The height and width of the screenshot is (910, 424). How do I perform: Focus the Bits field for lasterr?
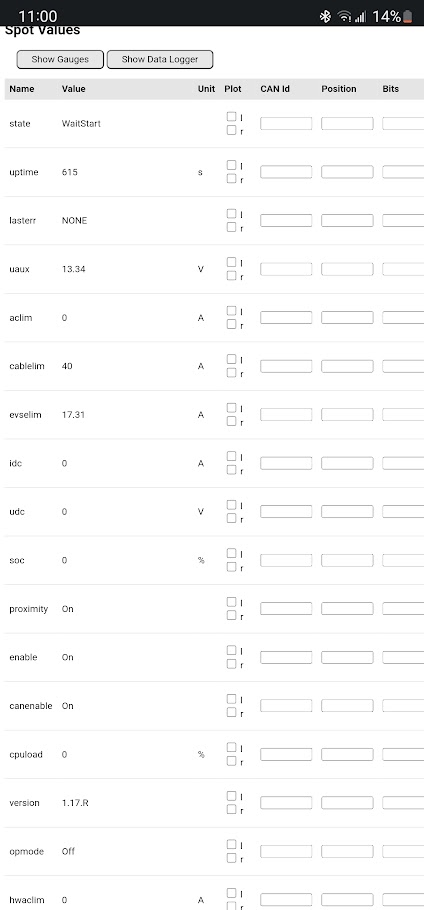tap(403, 221)
